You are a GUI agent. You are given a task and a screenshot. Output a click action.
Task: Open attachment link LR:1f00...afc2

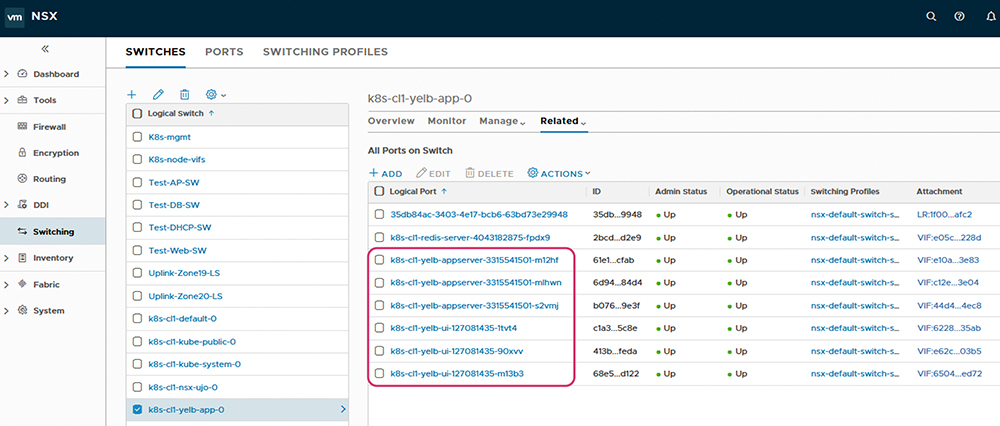pos(945,214)
